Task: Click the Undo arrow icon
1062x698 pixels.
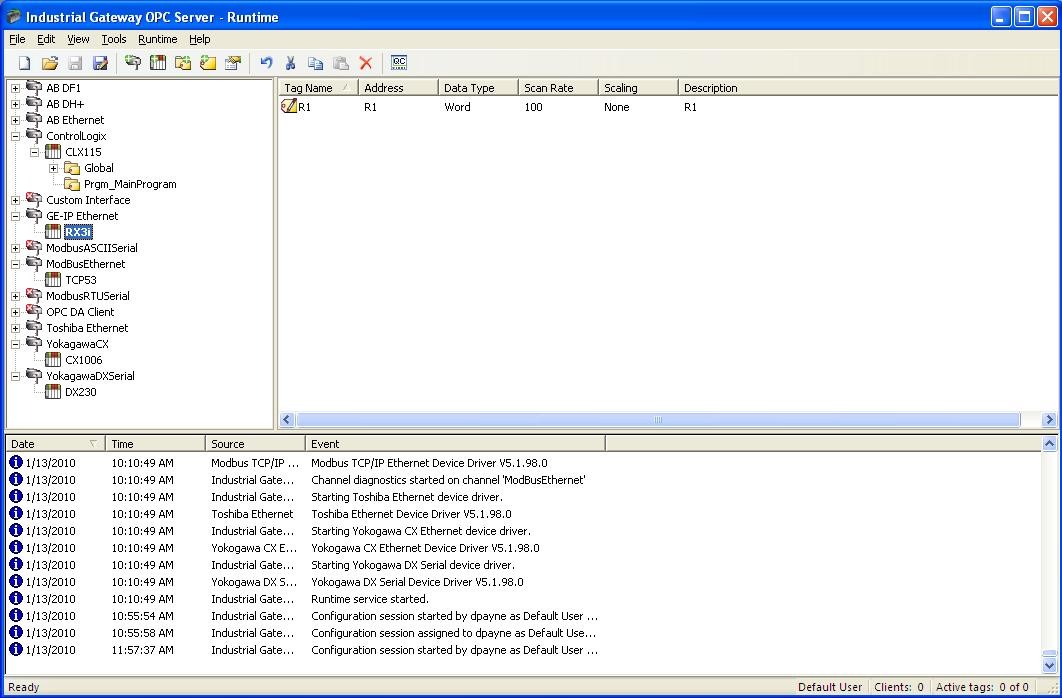Action: tap(266, 63)
